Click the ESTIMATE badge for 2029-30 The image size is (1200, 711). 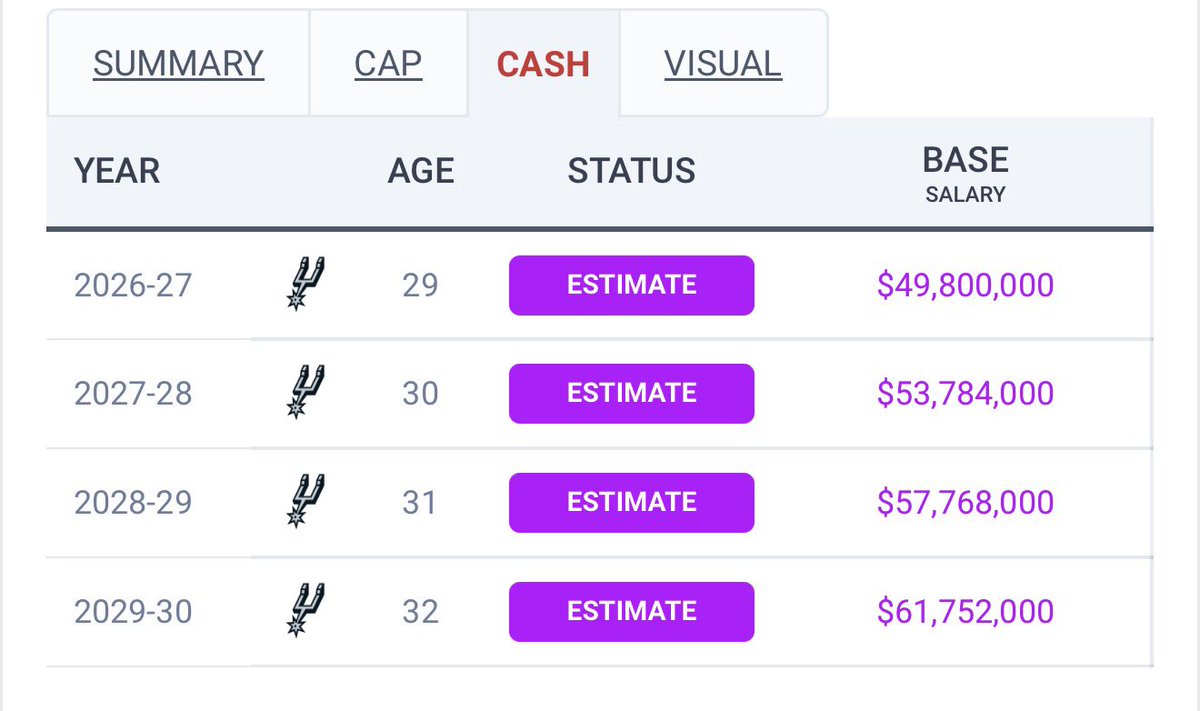point(631,611)
